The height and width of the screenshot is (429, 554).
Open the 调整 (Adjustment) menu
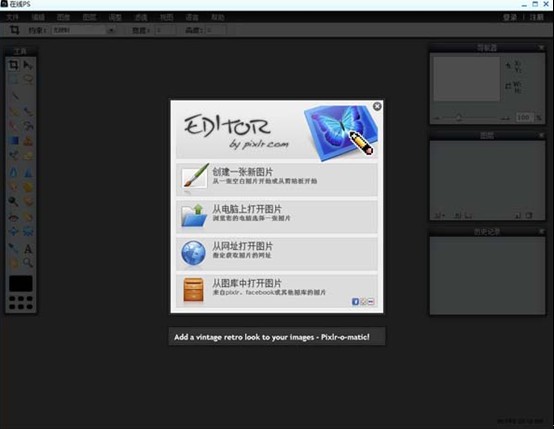115,17
